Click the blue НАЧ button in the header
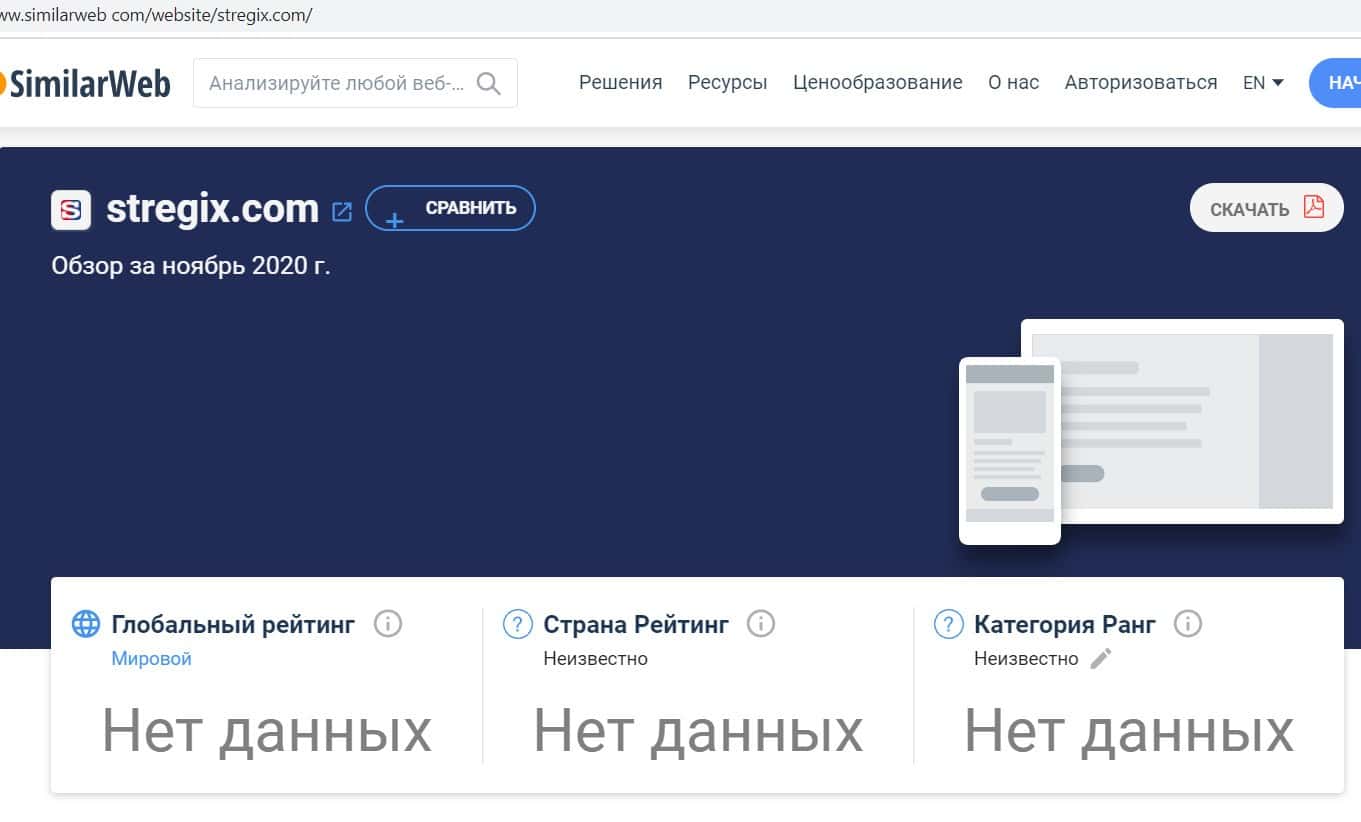Screen dimensions: 1361x822 [x=1335, y=83]
